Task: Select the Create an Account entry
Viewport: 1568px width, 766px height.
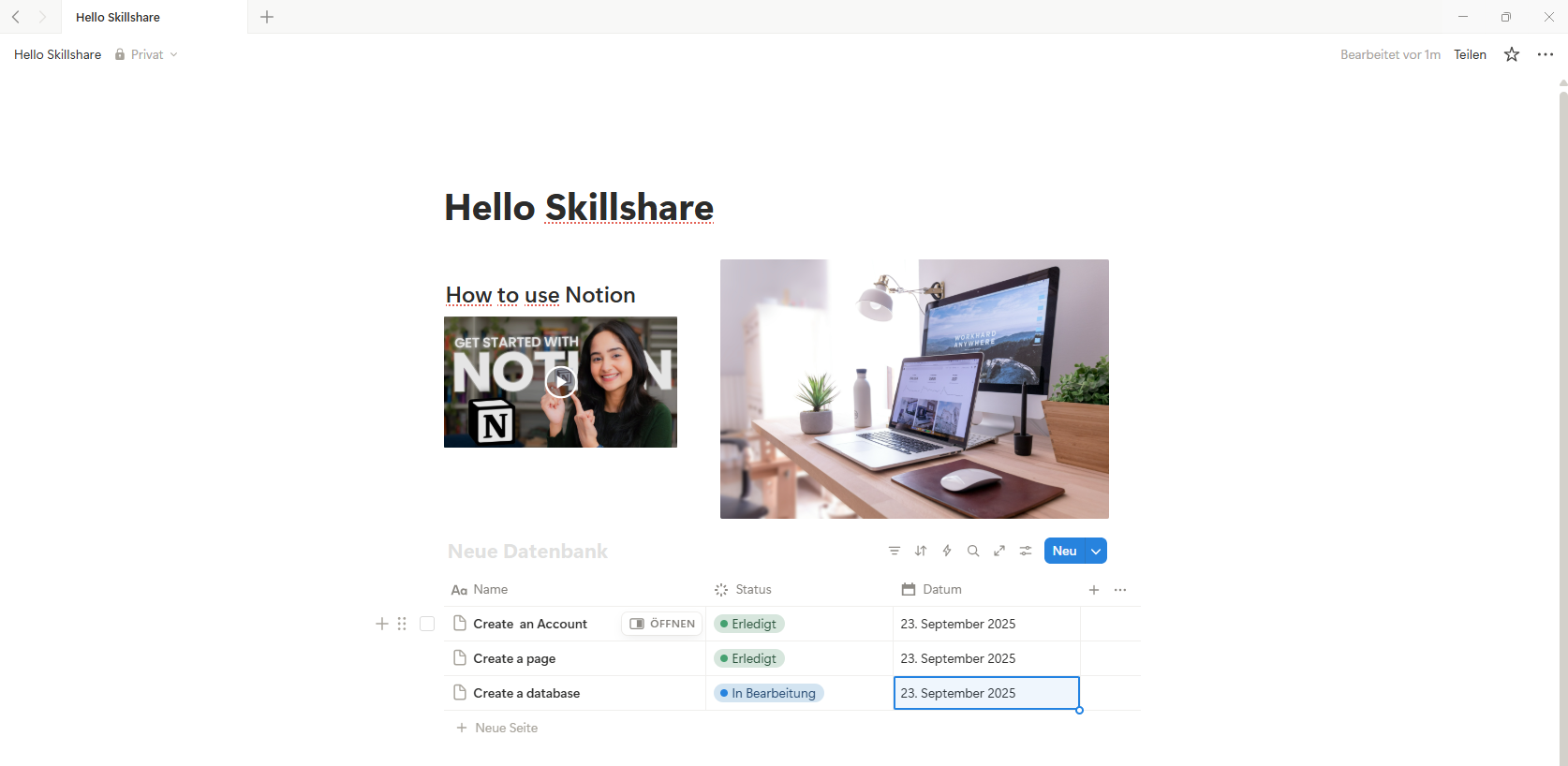Action: 530,624
